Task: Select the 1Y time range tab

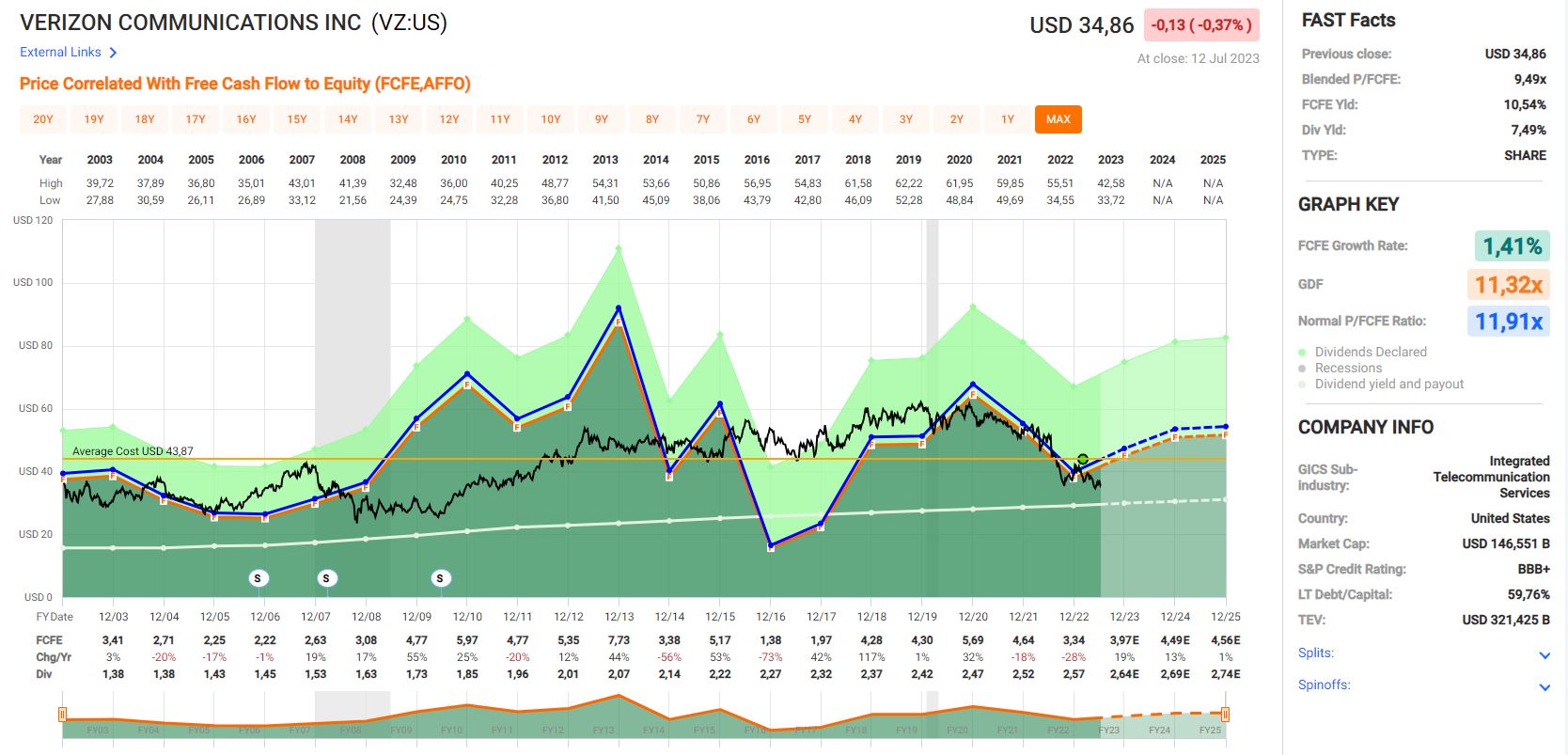Action: 1008,119
